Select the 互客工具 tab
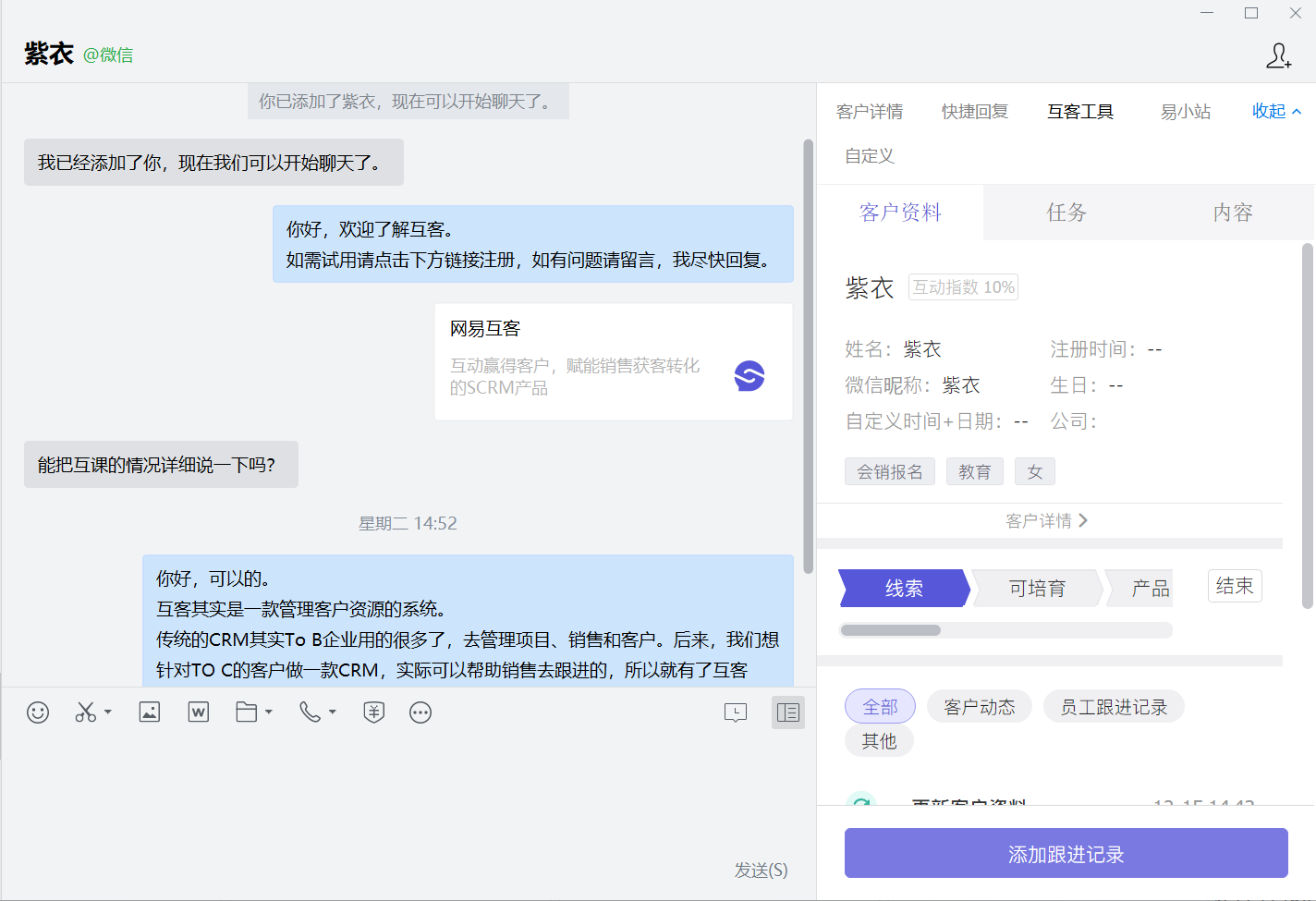Screen dimensions: 1316x901 [1080, 112]
